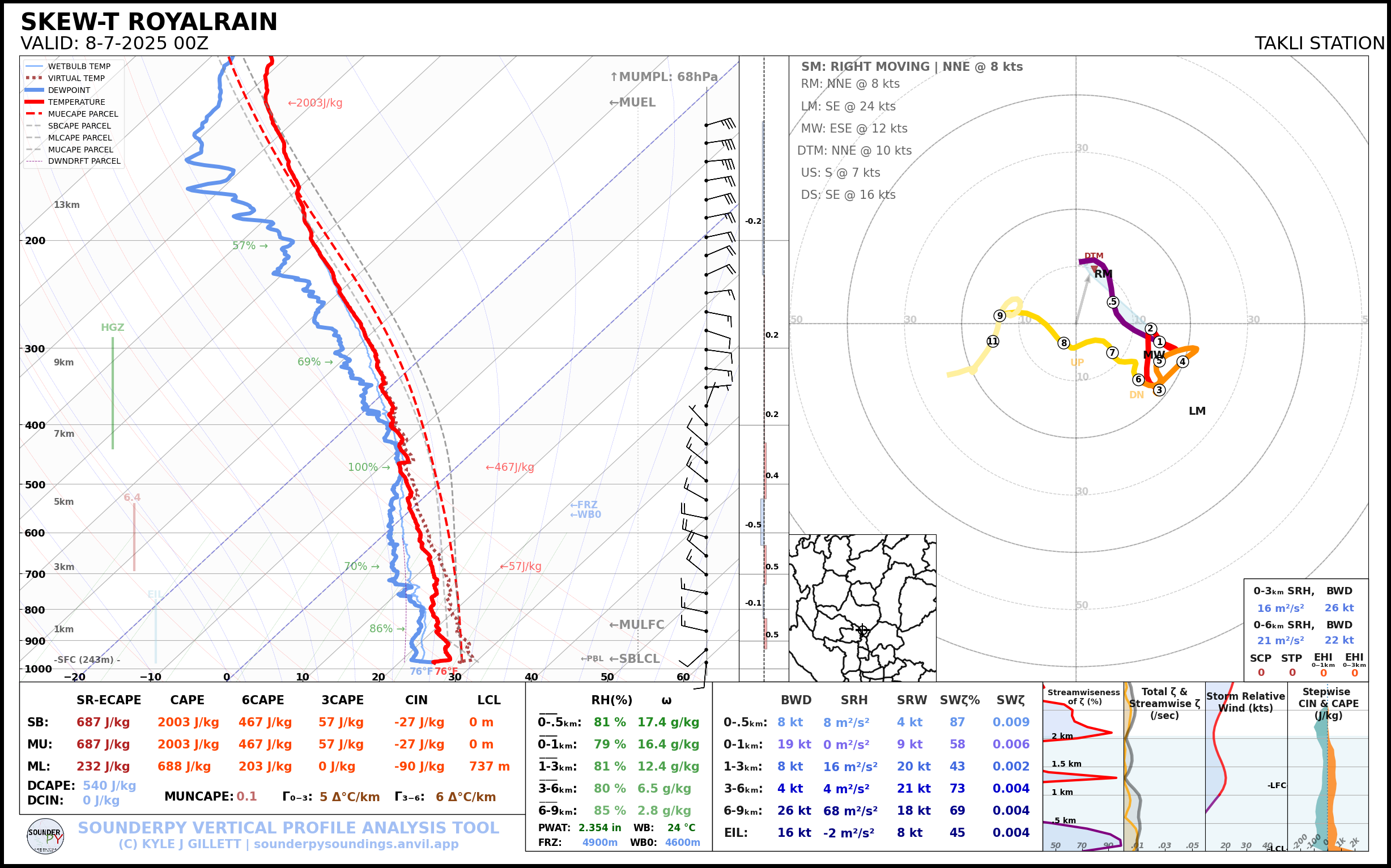Click the TEMPERATURE red legend swatch

pyautogui.click(x=35, y=102)
